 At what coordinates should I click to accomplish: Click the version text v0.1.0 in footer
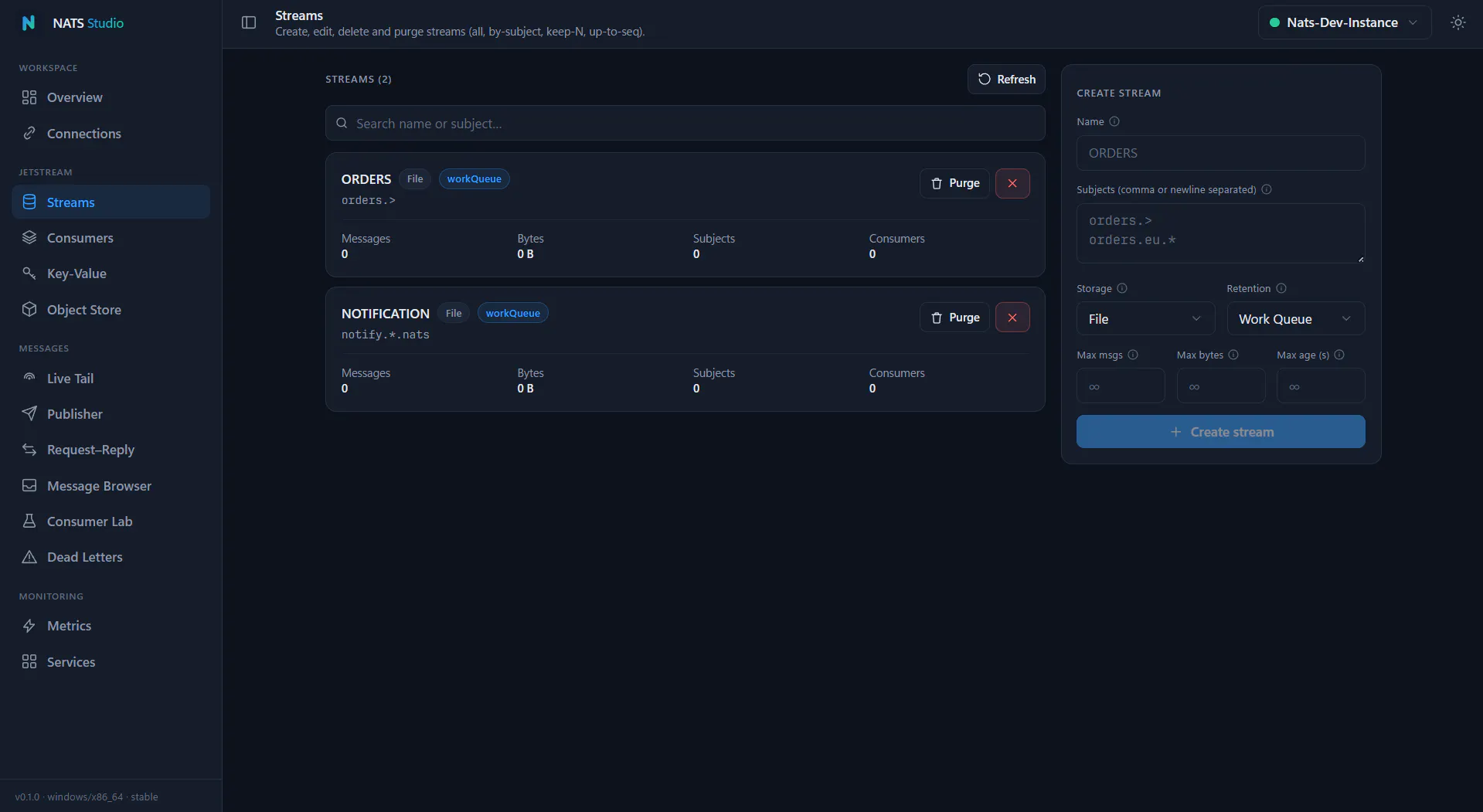click(x=27, y=797)
